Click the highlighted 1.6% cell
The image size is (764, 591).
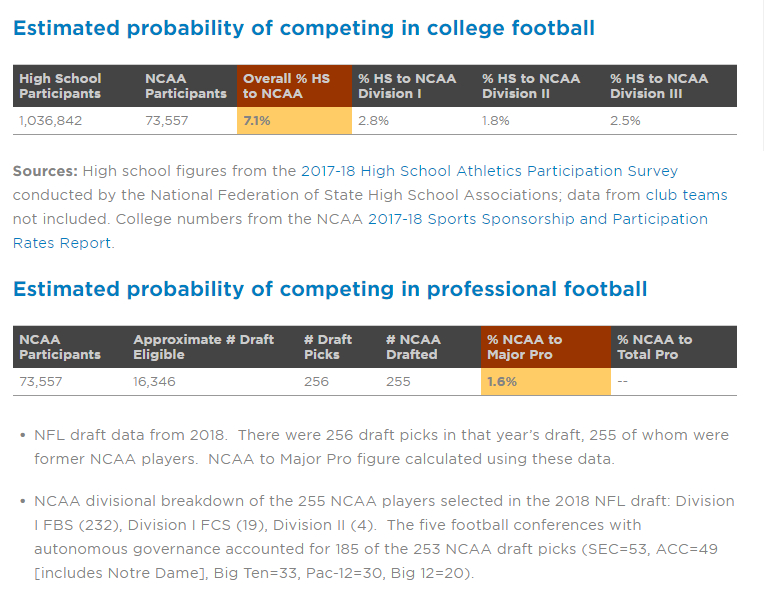click(502, 382)
